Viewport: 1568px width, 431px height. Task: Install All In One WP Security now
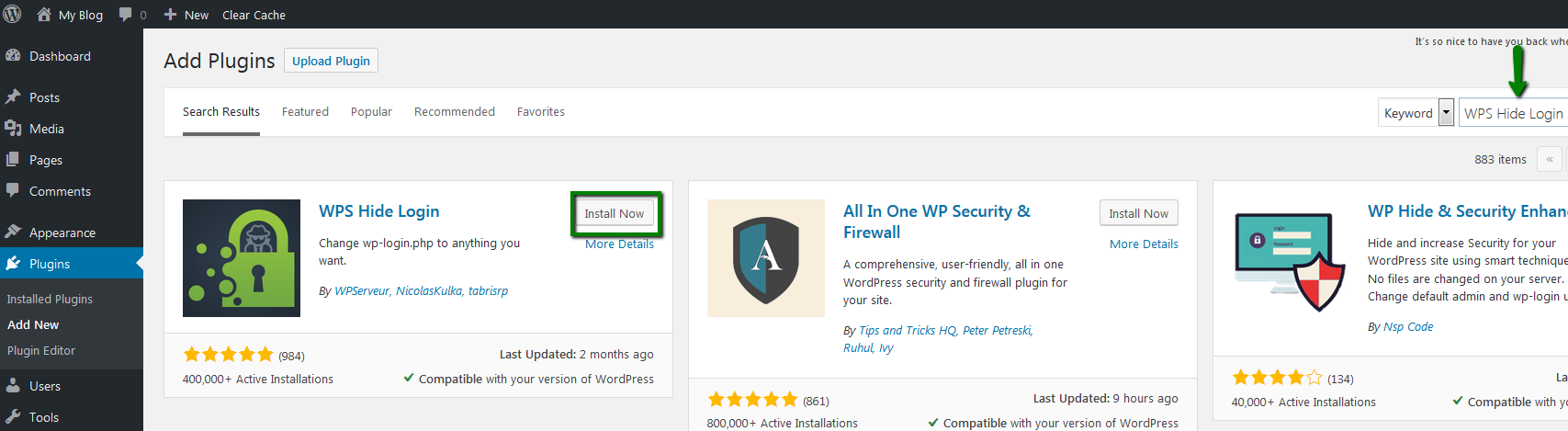(x=1139, y=213)
